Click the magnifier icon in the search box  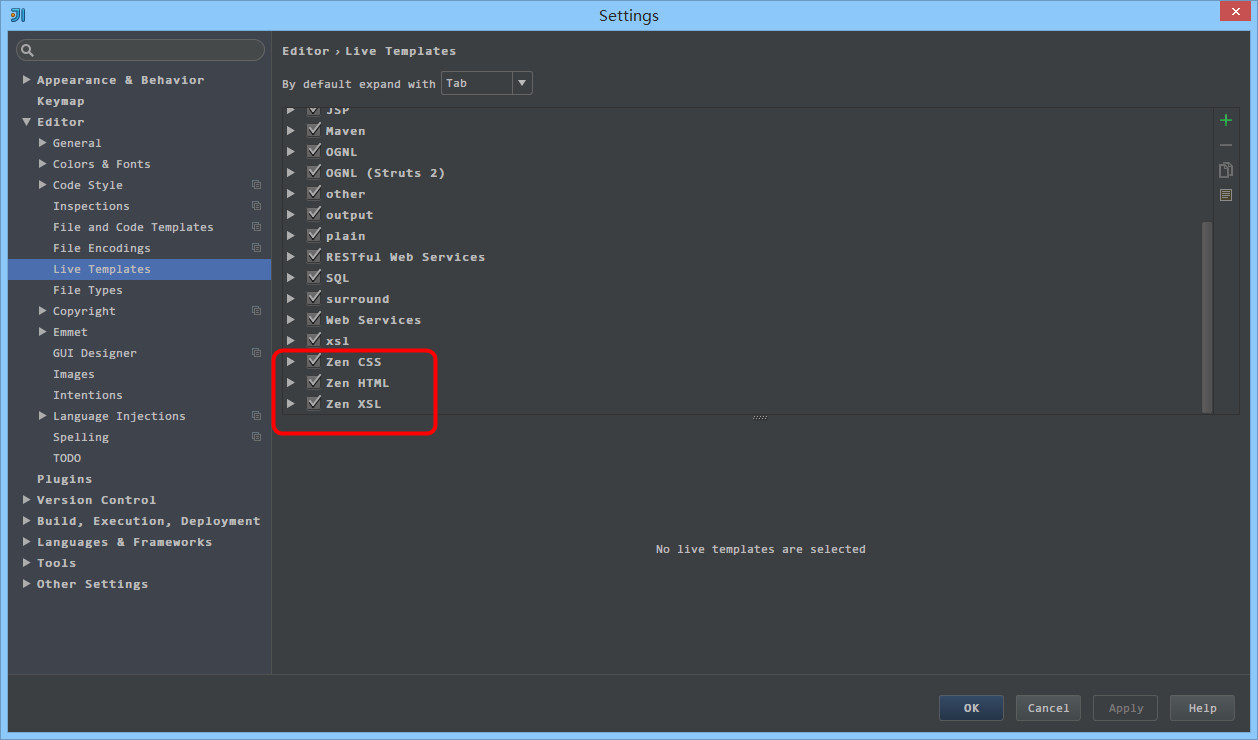pos(27,50)
